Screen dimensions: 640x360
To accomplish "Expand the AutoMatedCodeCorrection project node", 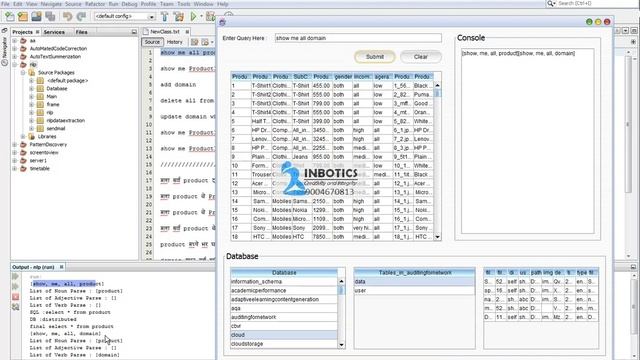I will click(x=15, y=49).
